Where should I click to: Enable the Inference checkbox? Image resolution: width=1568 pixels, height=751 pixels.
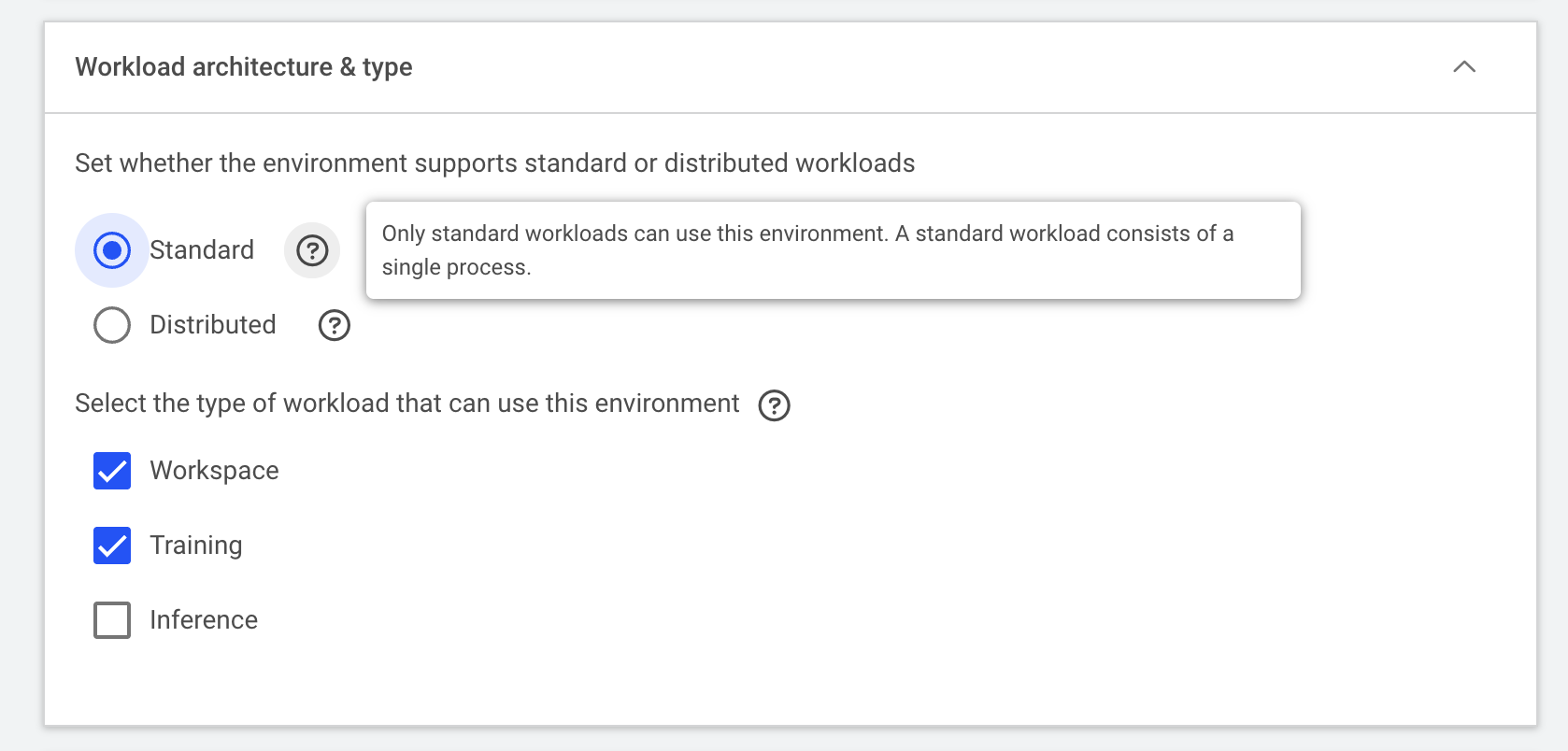click(112, 620)
